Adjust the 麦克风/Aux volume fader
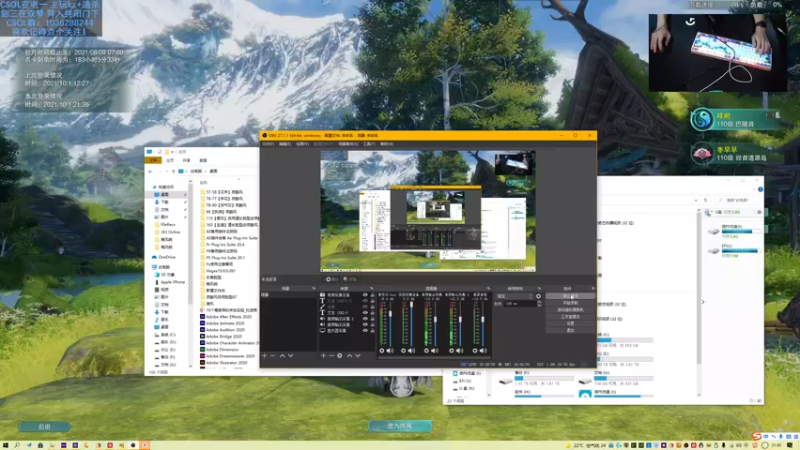Viewport: 800px width, 450px height. click(390, 314)
